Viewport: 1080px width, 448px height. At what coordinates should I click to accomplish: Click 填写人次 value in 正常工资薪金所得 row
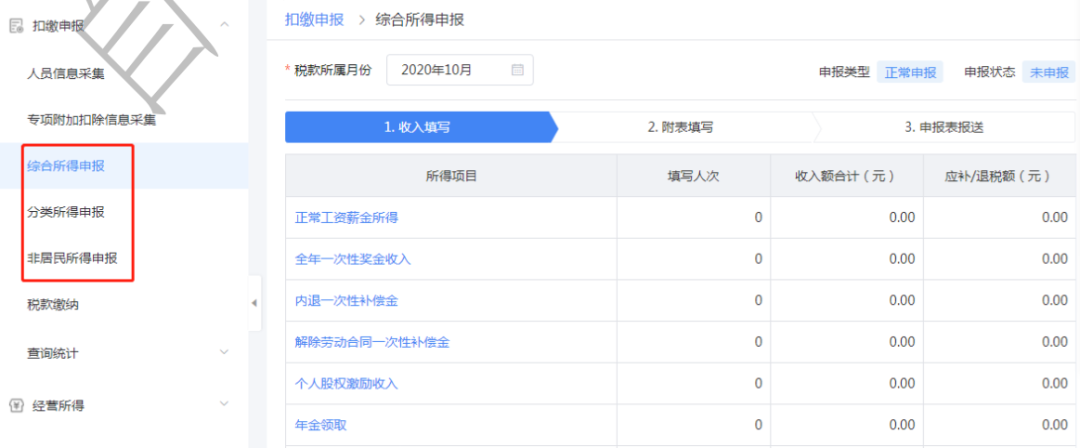[x=758, y=218]
